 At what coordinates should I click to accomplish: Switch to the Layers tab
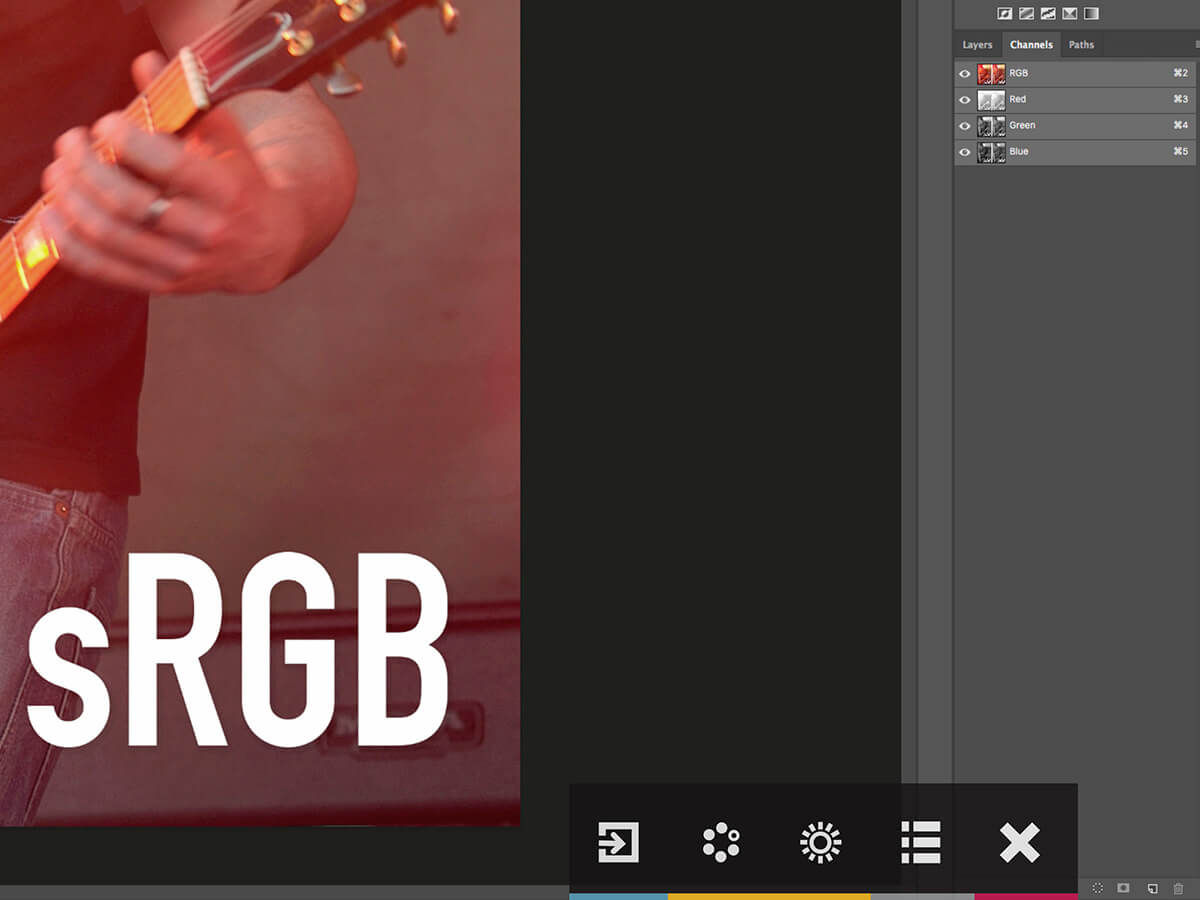(x=977, y=44)
